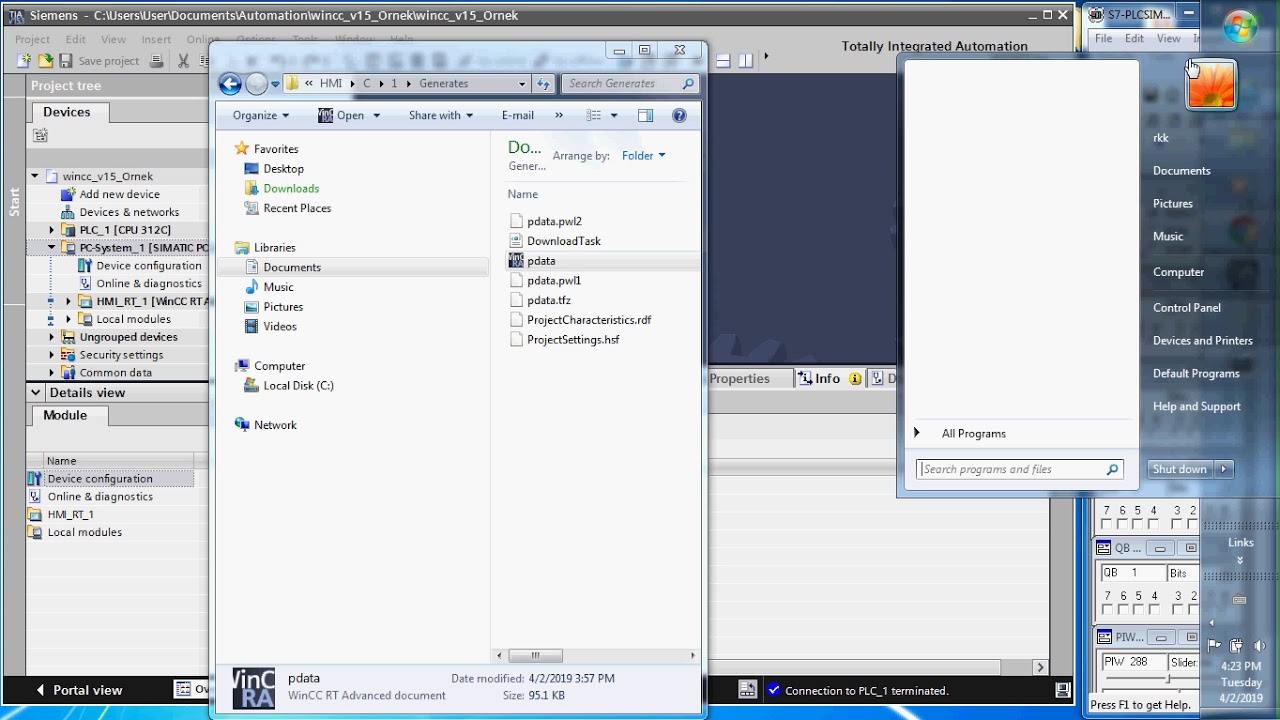Click the Cut scissors icon in TIA toolbar

click(x=183, y=61)
